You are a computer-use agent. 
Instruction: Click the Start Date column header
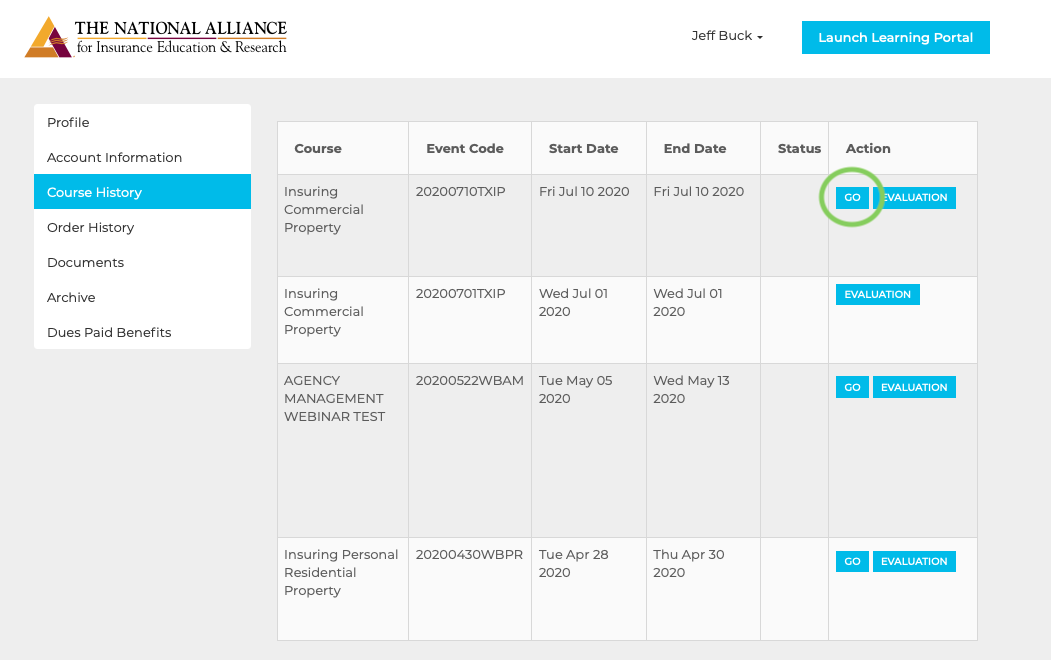pyautogui.click(x=583, y=148)
